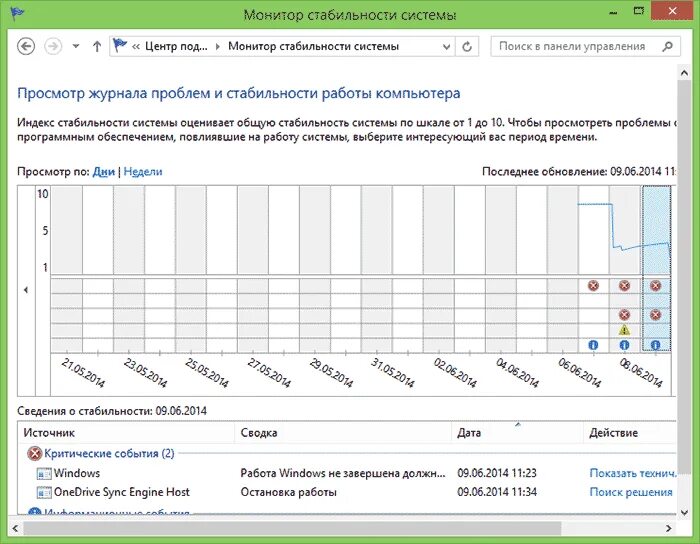The width and height of the screenshot is (700, 544).
Task: Open the Показать технич. link for Windows
Action: (633, 473)
